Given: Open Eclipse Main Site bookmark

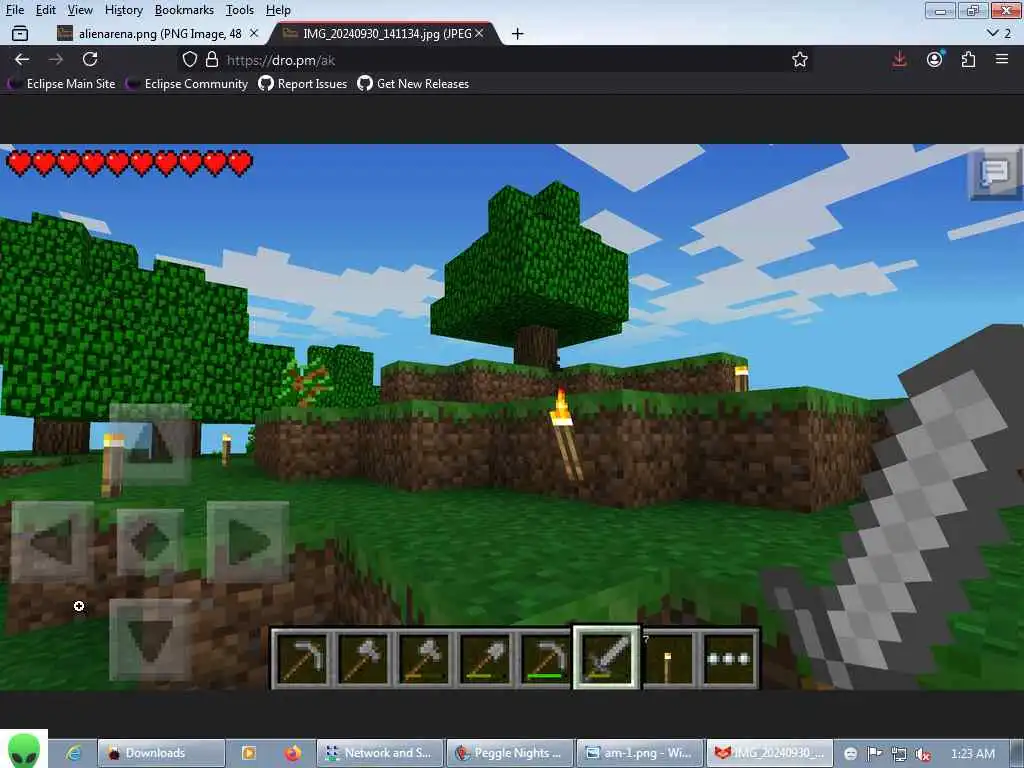Looking at the screenshot, I should point(61,84).
